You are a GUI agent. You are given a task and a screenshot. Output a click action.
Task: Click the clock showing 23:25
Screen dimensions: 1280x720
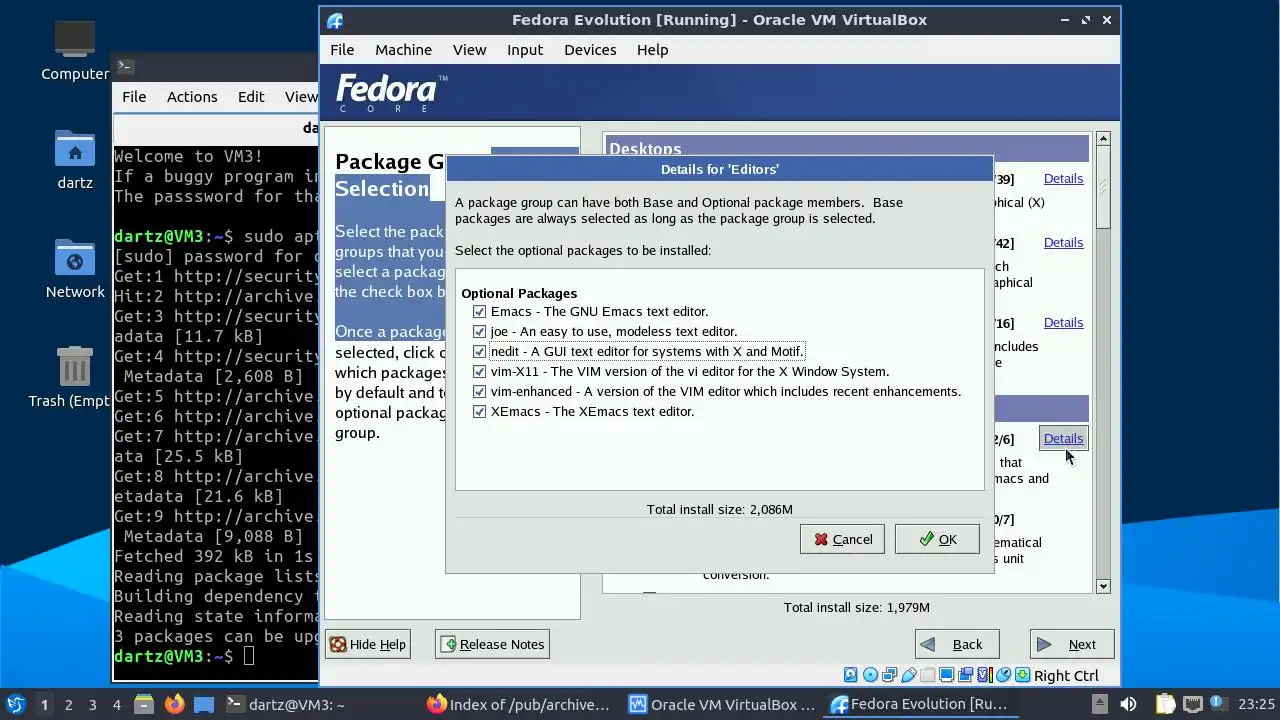pos(1257,704)
